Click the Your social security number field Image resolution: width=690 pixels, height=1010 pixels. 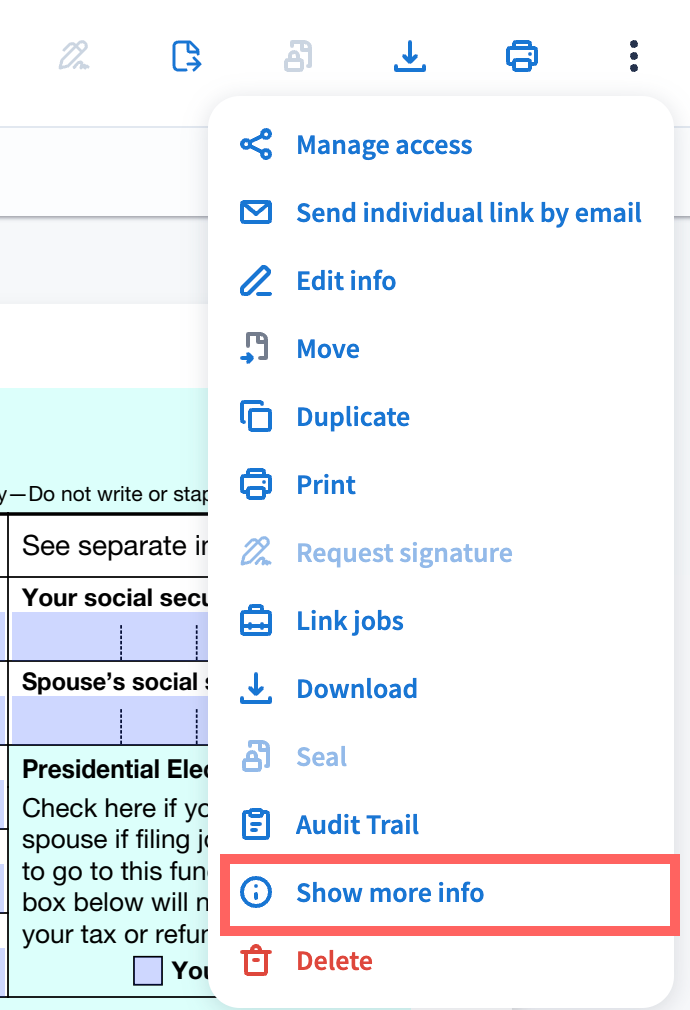pos(105,637)
